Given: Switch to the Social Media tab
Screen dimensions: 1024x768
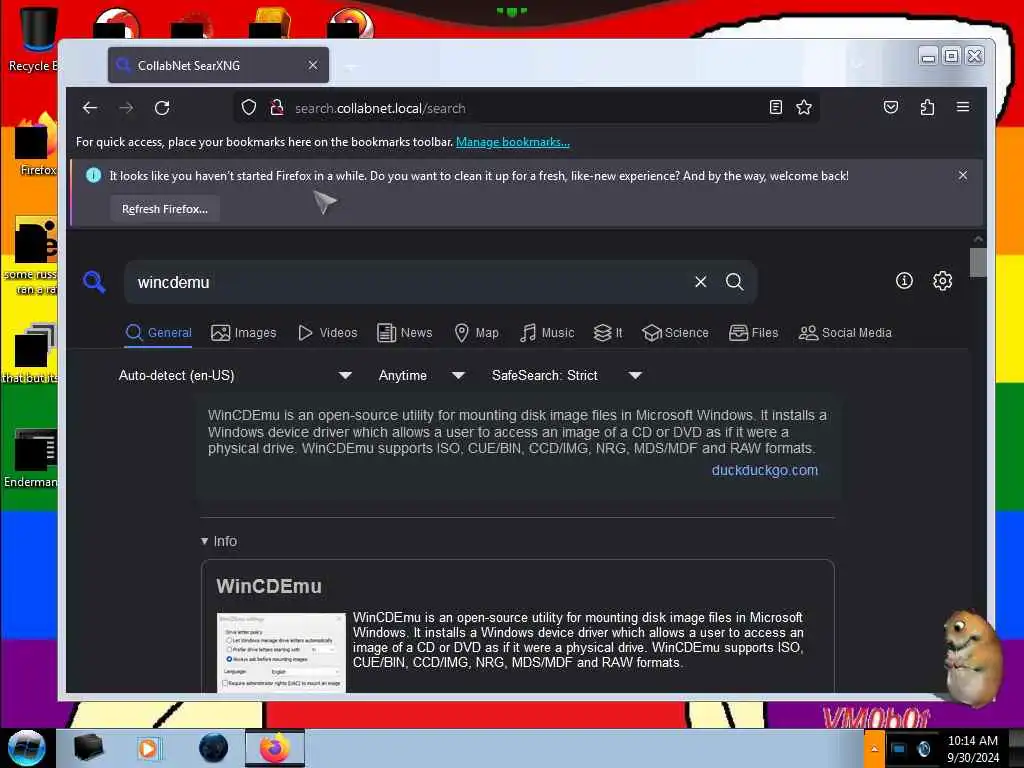Looking at the screenshot, I should (845, 332).
